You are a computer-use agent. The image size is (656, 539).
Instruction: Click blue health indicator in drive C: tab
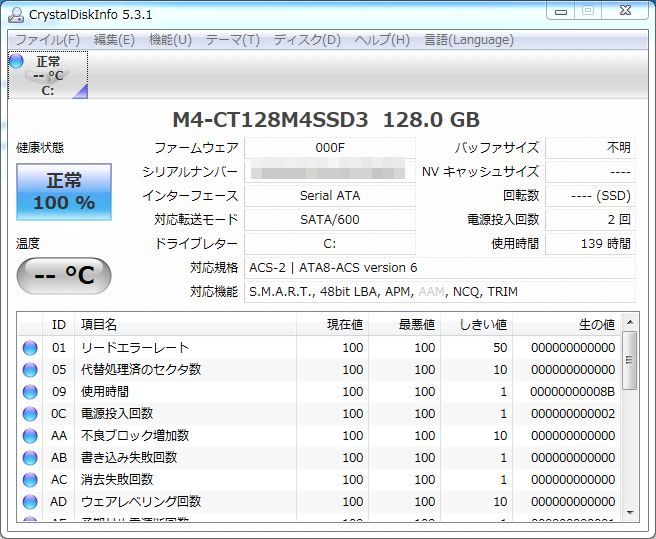coord(16,62)
